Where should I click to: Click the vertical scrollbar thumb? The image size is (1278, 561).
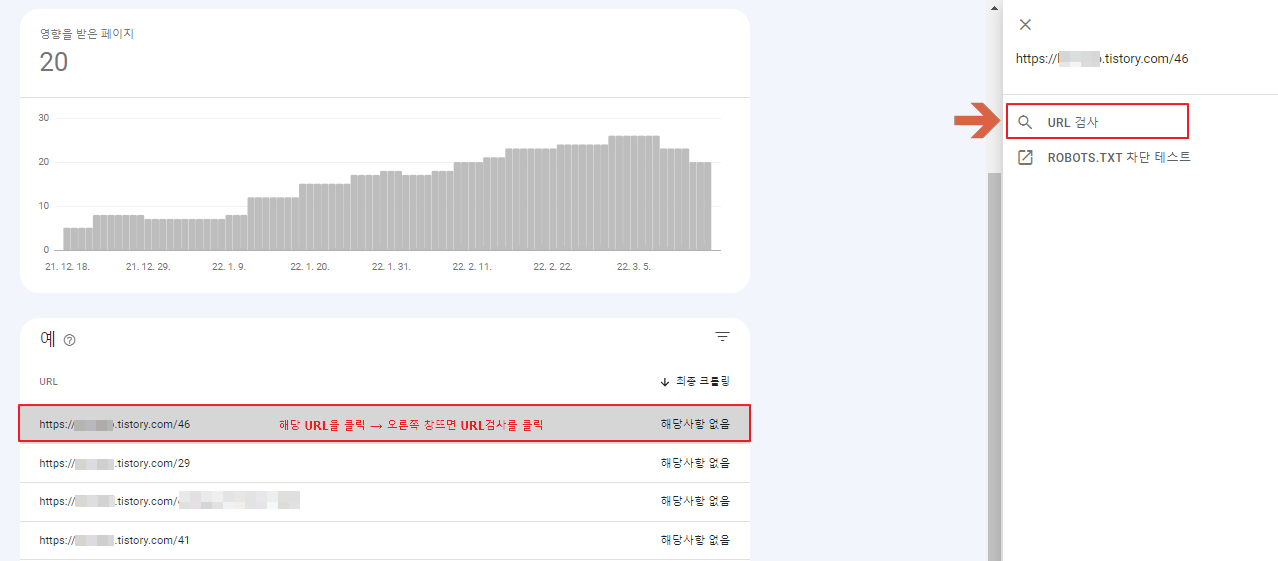click(x=993, y=365)
